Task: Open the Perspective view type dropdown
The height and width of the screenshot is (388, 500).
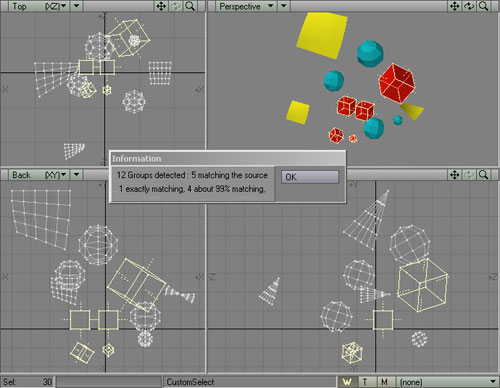Action: click(x=246, y=6)
